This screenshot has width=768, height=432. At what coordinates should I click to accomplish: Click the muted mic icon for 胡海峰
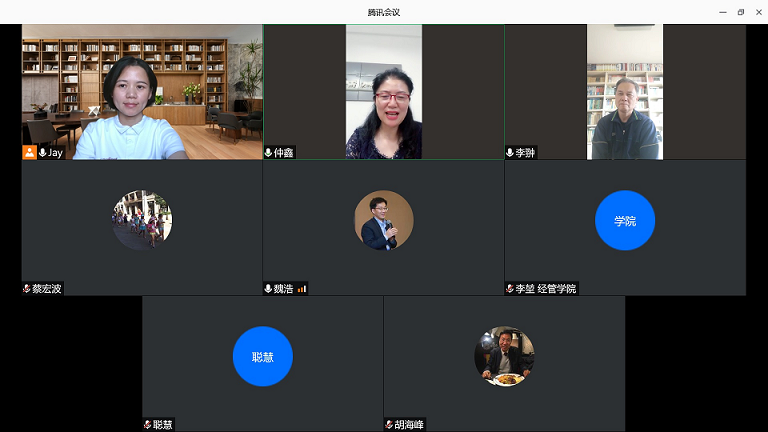[x=389, y=425]
